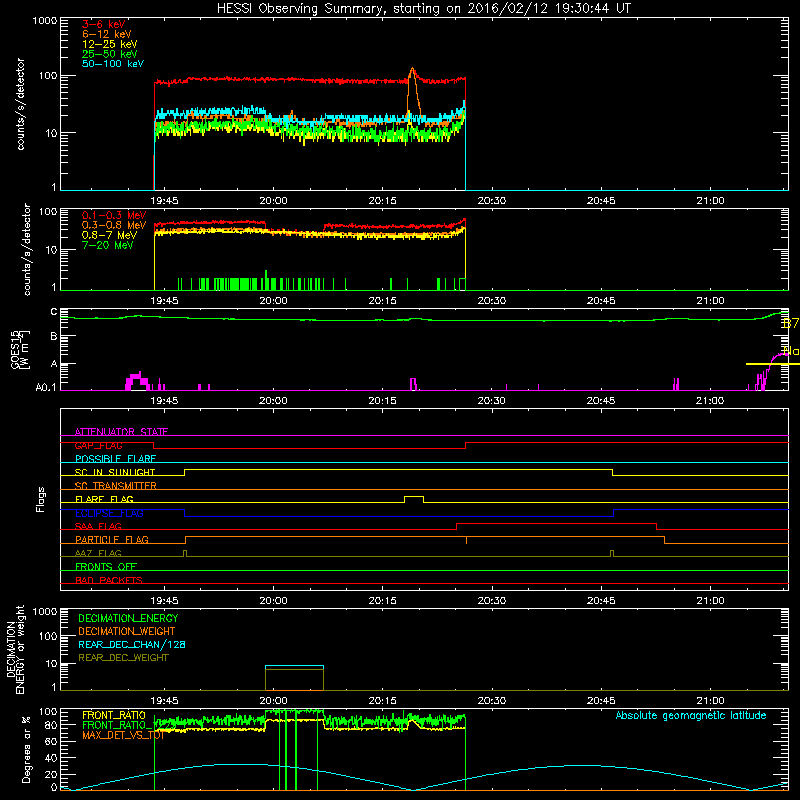Select the 50-100 keV legend label
The width and height of the screenshot is (800, 800).
(x=113, y=64)
